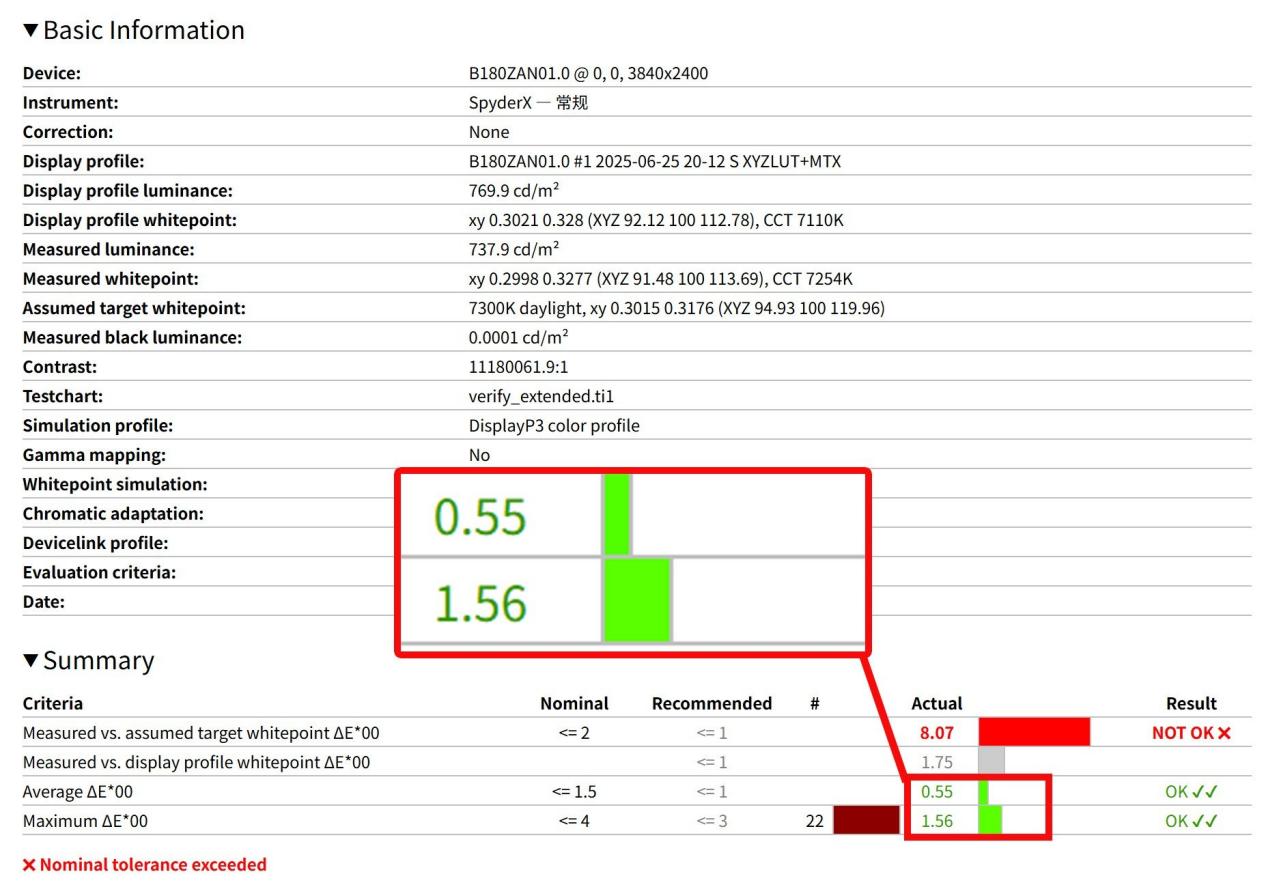Image resolution: width=1266 pixels, height=885 pixels.
Task: Click the small green bar beside 0.55 in Summary
Action: 983,792
